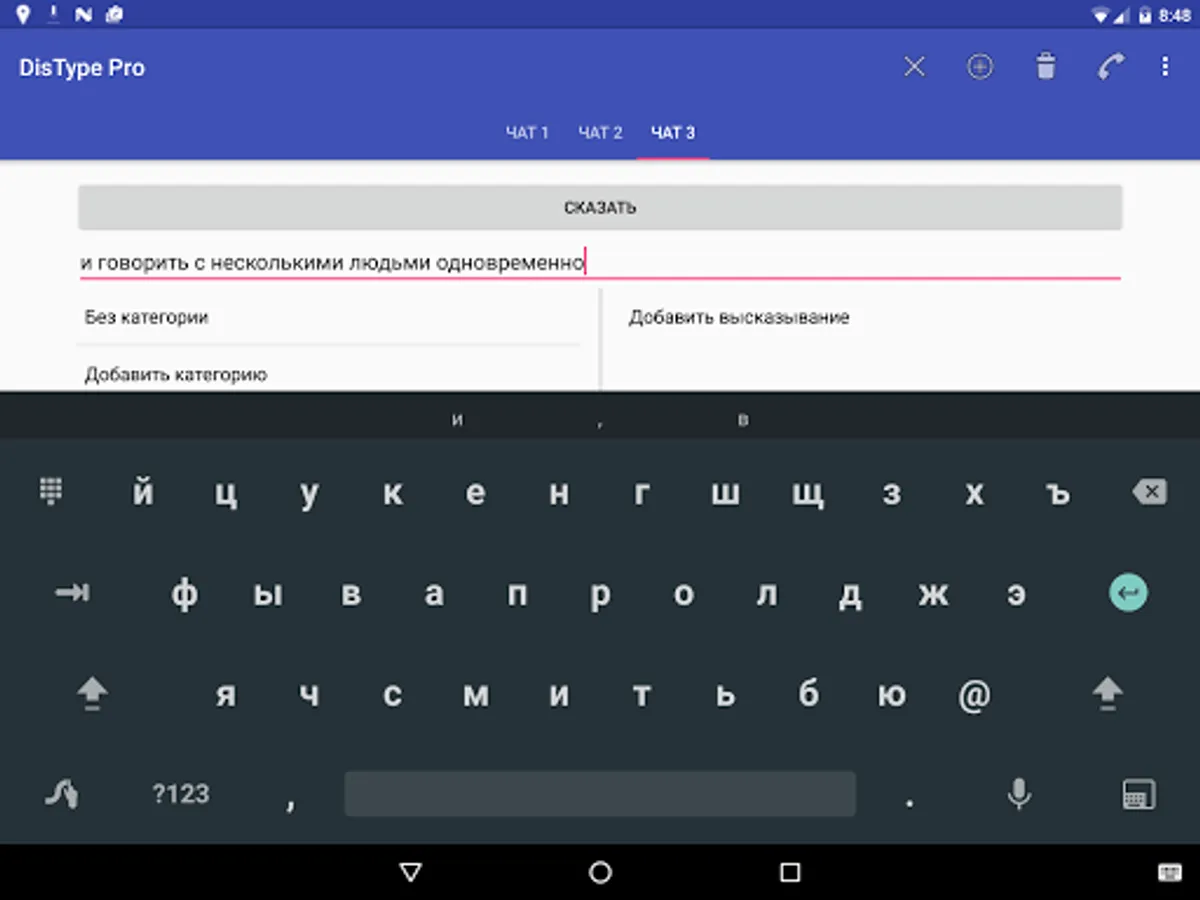Tap the number pad grid key
Viewport: 1200px width, 900px height.
click(x=51, y=491)
